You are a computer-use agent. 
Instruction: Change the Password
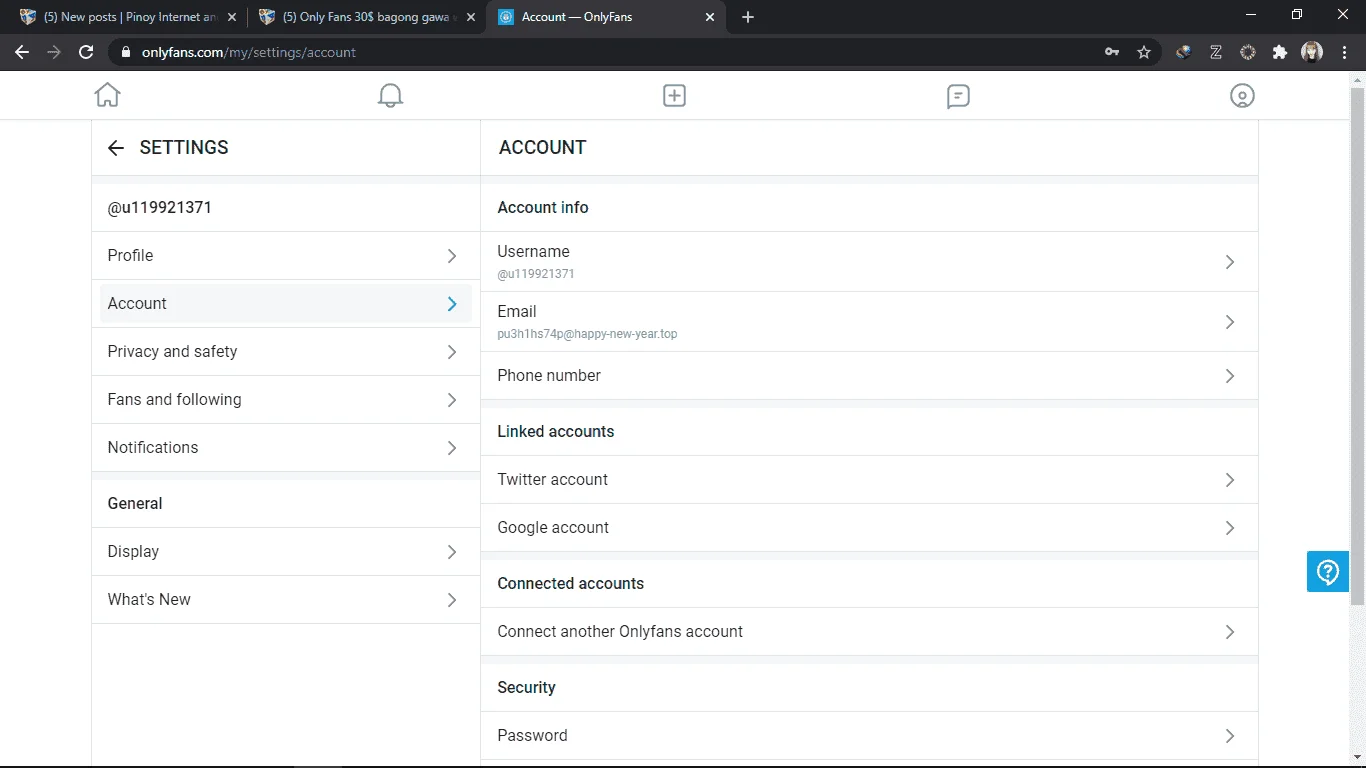coord(869,736)
